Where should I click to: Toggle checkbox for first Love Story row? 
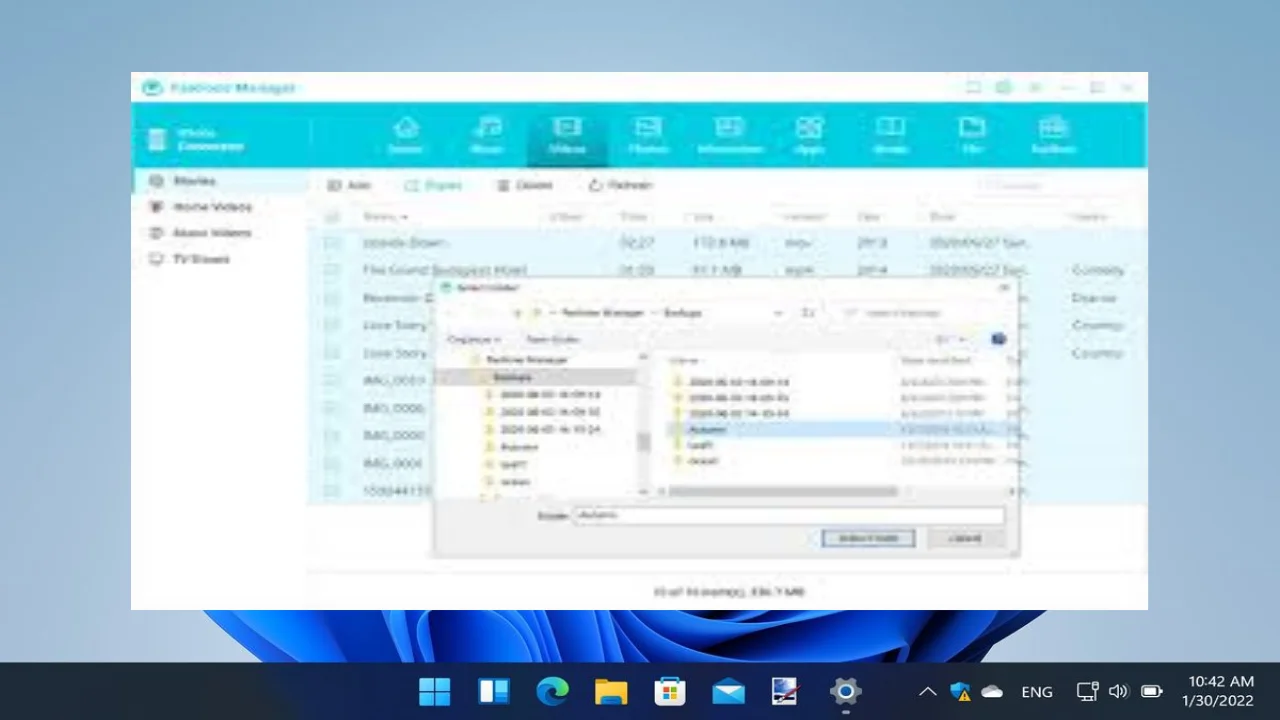(332, 325)
